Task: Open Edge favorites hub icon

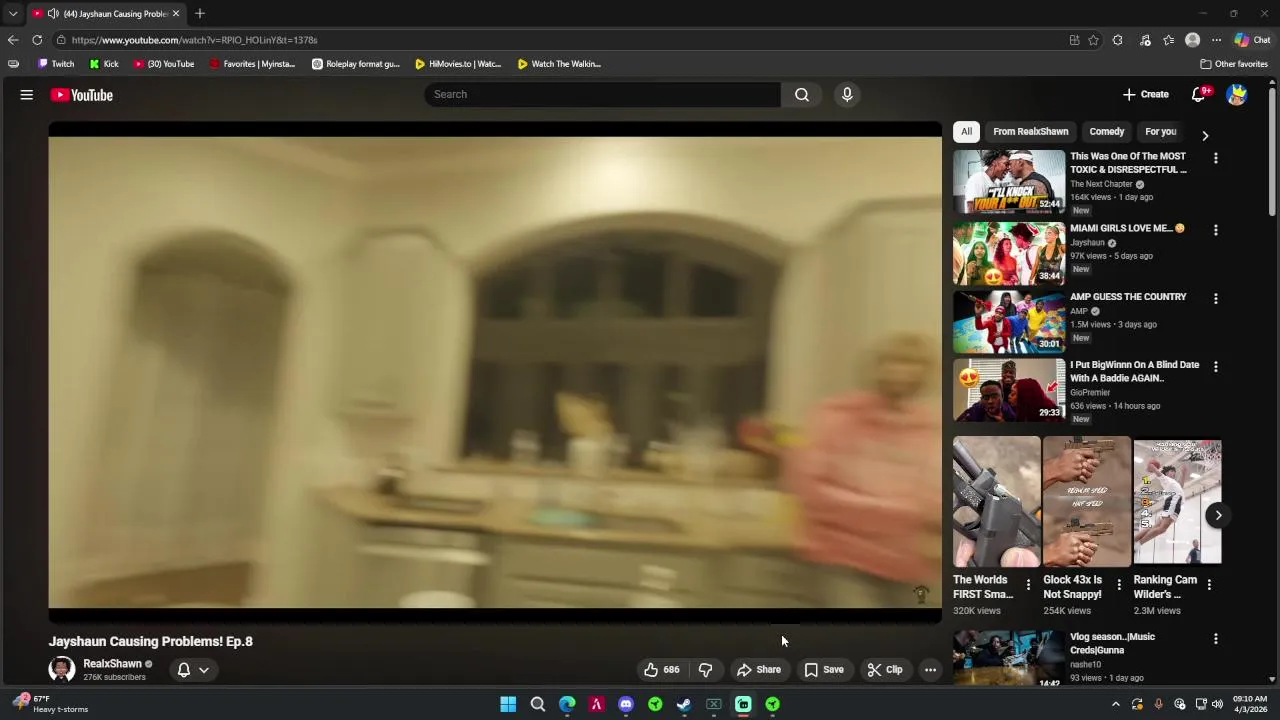Action: click(1169, 40)
